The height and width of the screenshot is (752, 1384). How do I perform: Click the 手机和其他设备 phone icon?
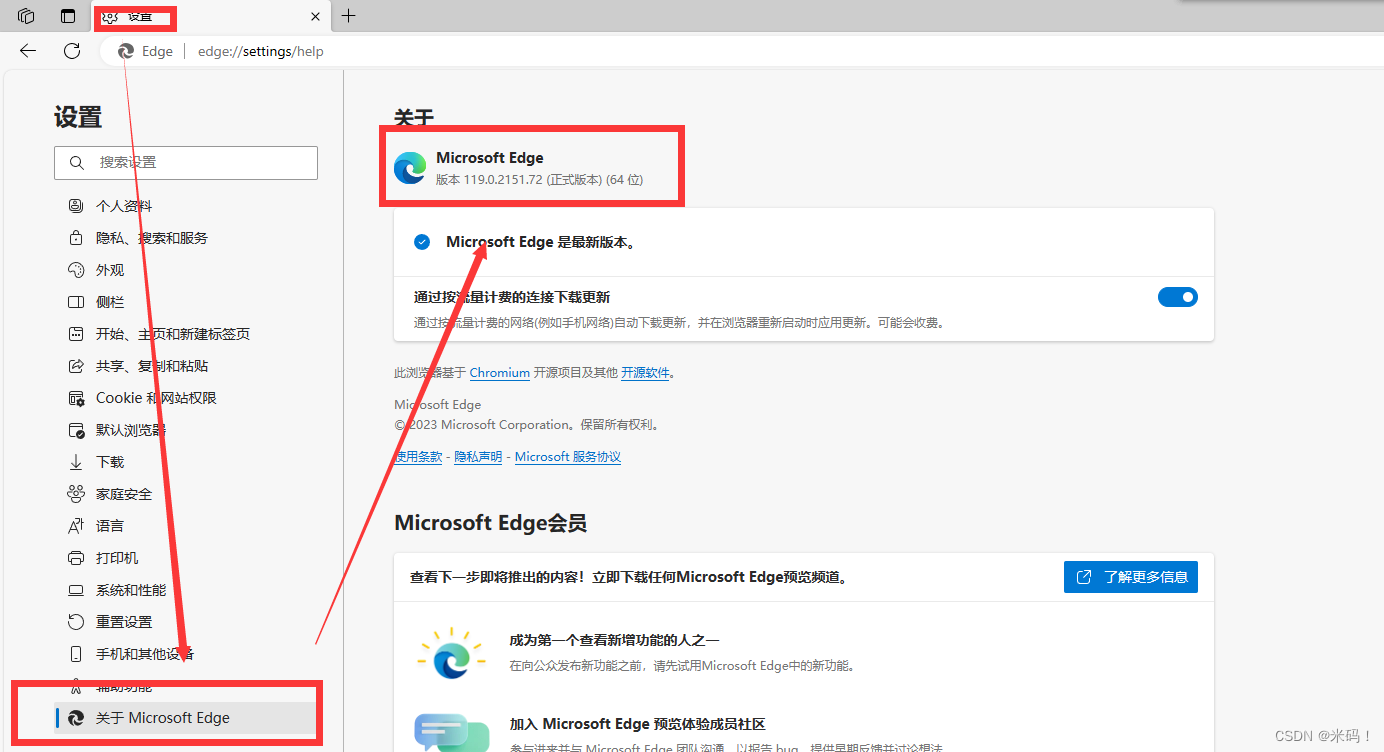76,654
